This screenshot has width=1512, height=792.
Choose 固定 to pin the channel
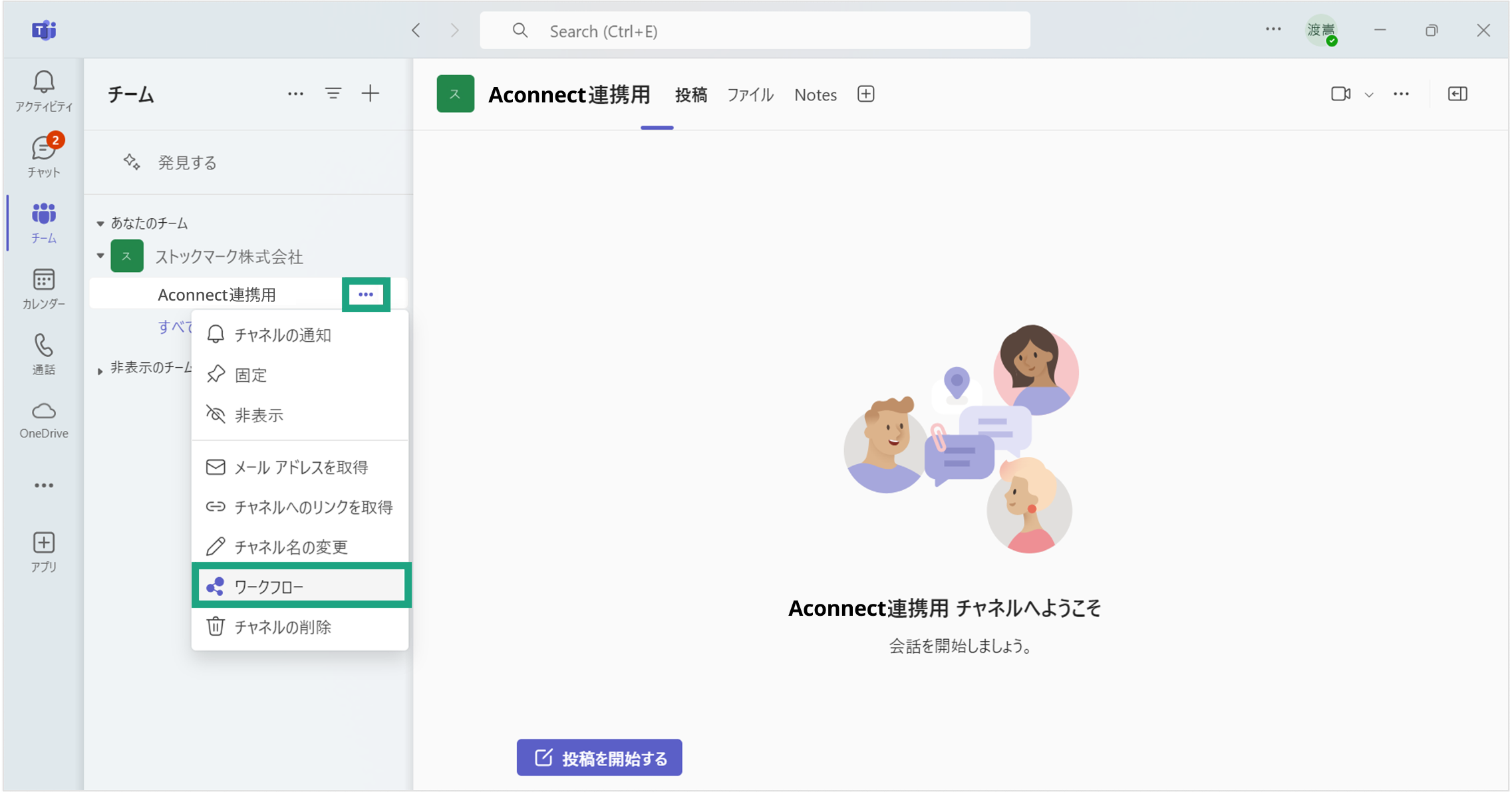[300, 374]
